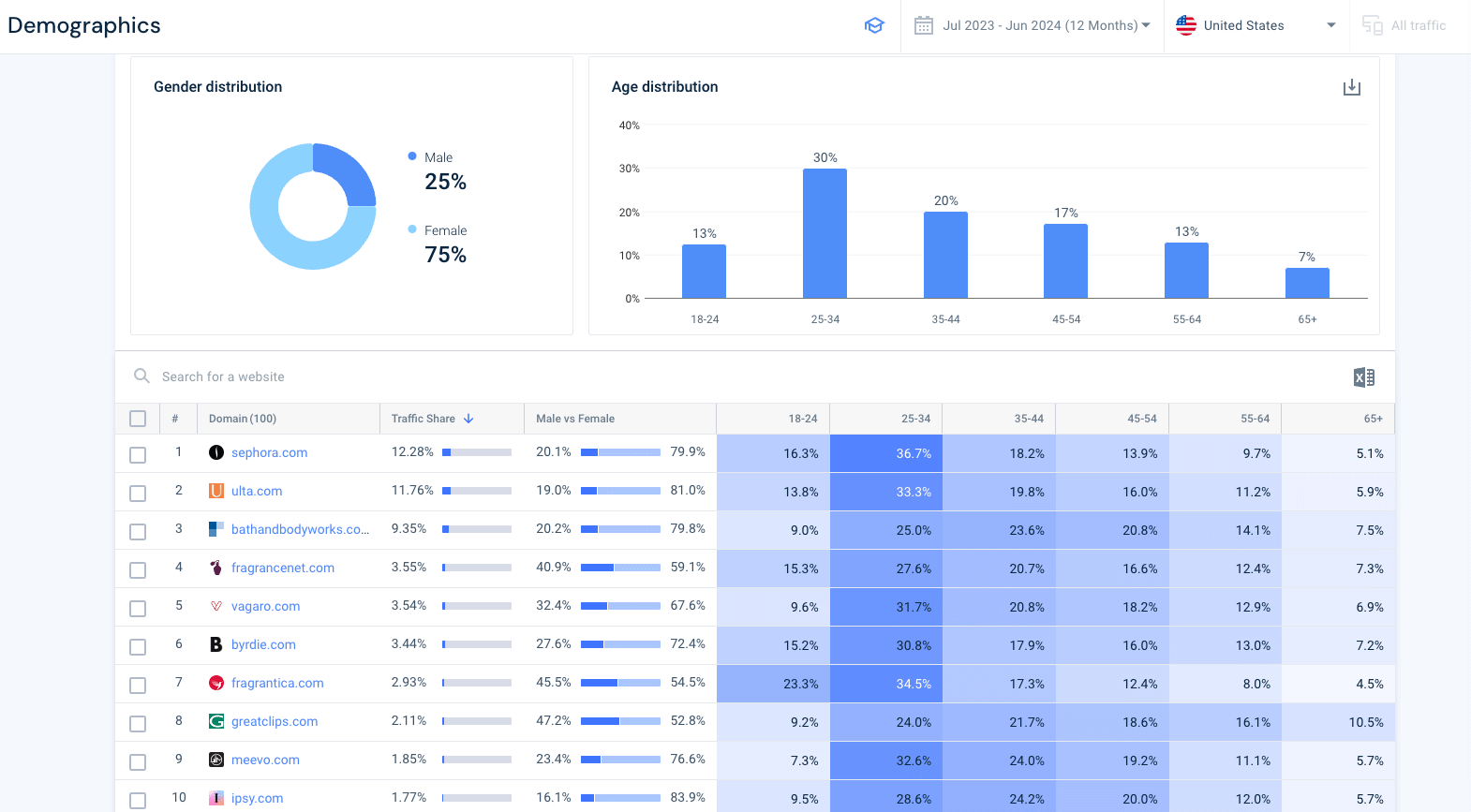Open the greatclips.com link

click(x=275, y=721)
